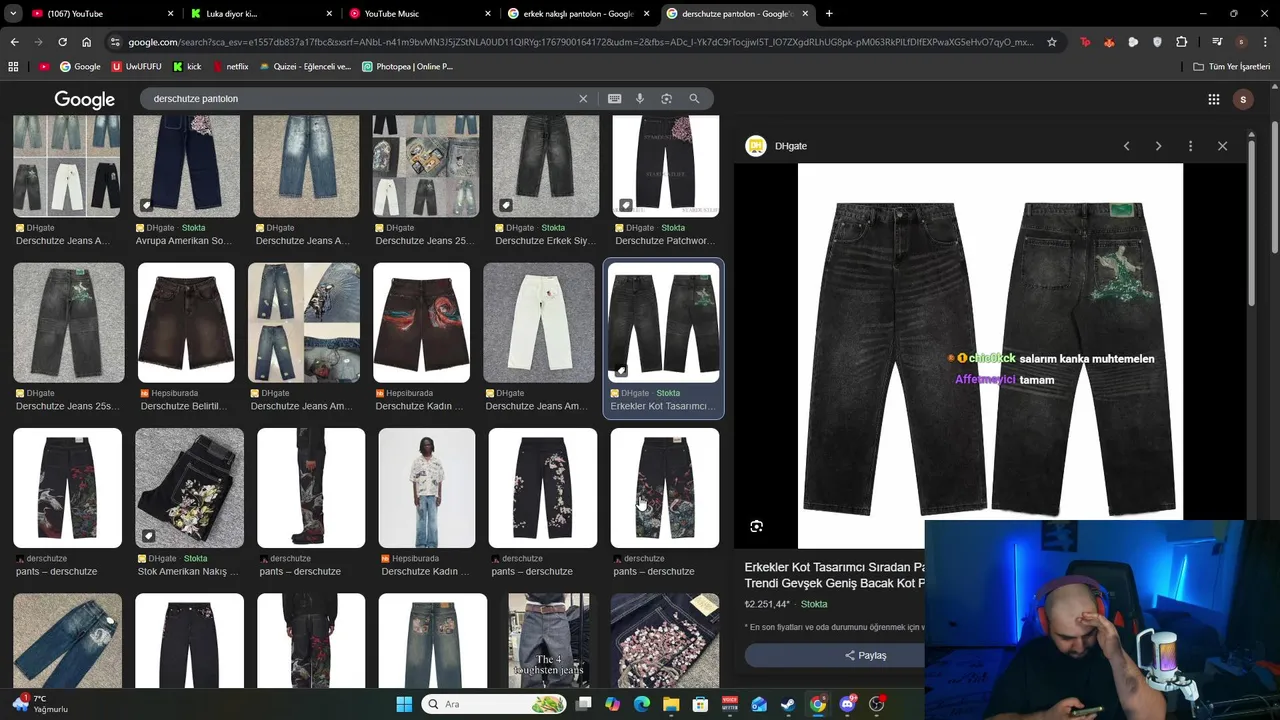Open Discord from the taskbar
Screen dimensions: 1280x720
tap(848, 704)
